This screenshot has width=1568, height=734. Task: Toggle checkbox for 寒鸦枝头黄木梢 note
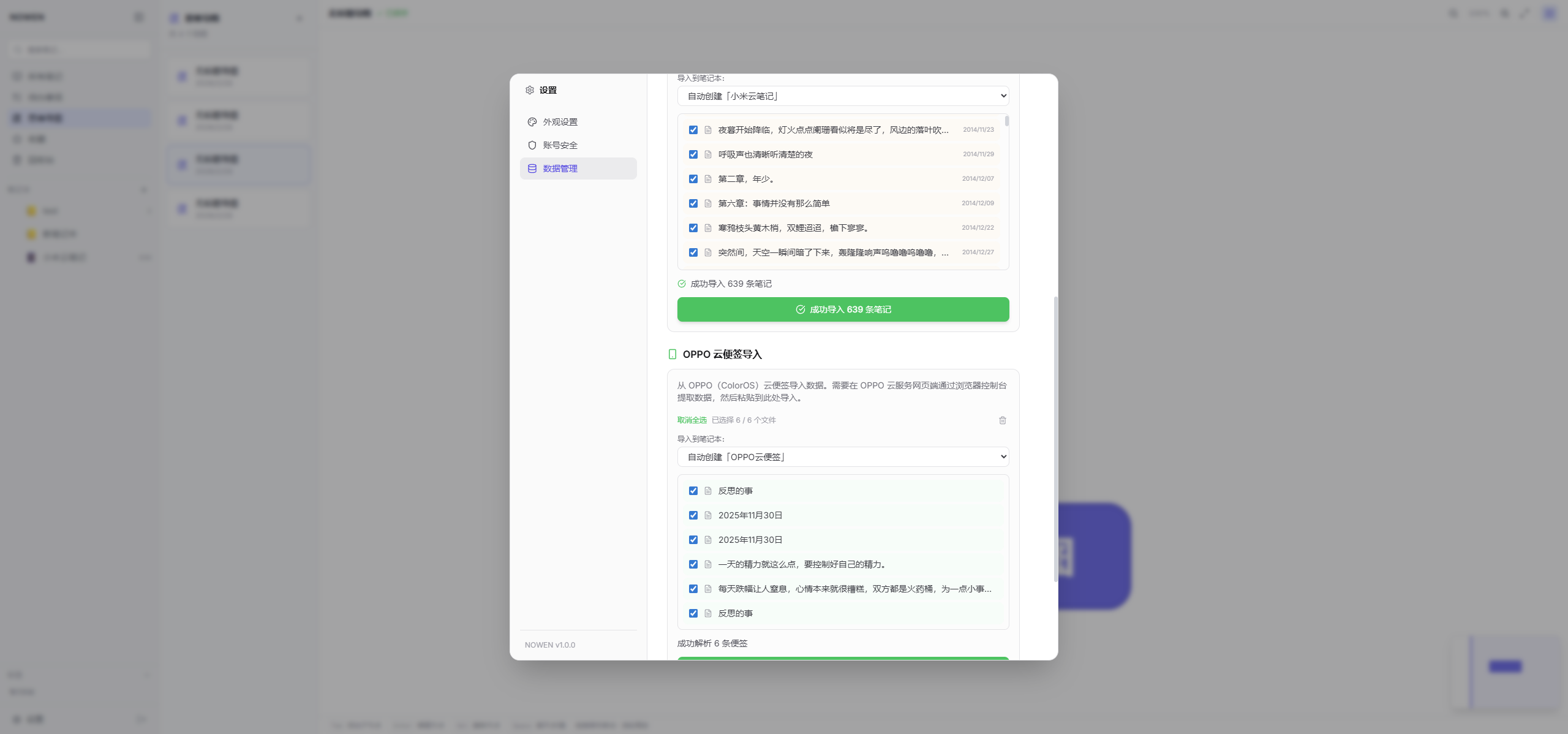tap(693, 228)
